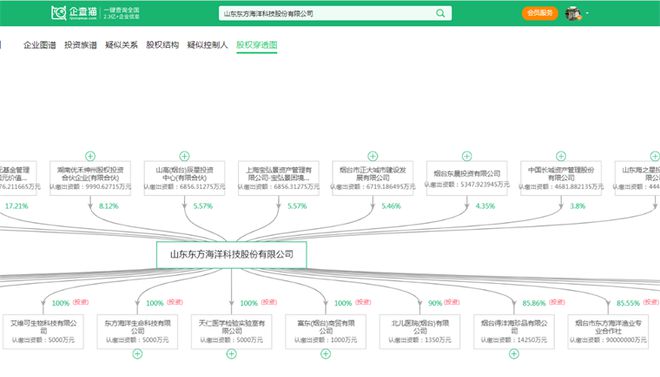Image resolution: width=660 pixels, height=377 pixels.
Task: Click the 3.8% shareholding percentage
Action: [578, 206]
